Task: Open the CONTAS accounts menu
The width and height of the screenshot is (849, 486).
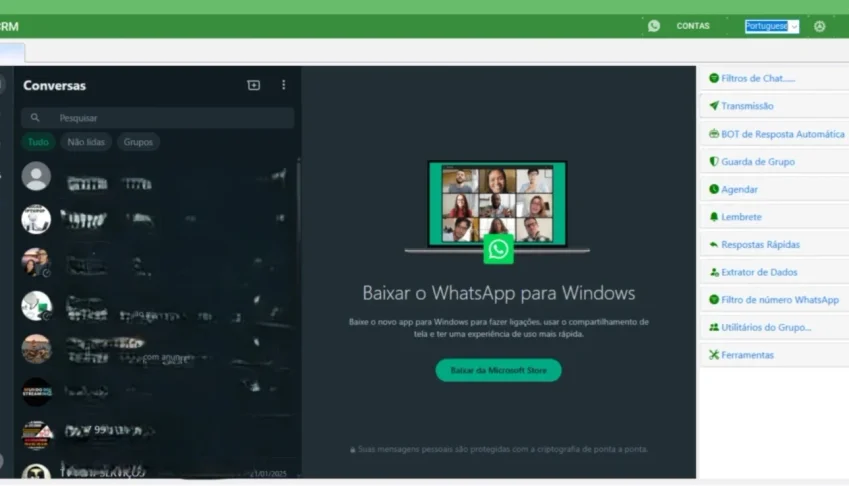Action: tap(693, 26)
